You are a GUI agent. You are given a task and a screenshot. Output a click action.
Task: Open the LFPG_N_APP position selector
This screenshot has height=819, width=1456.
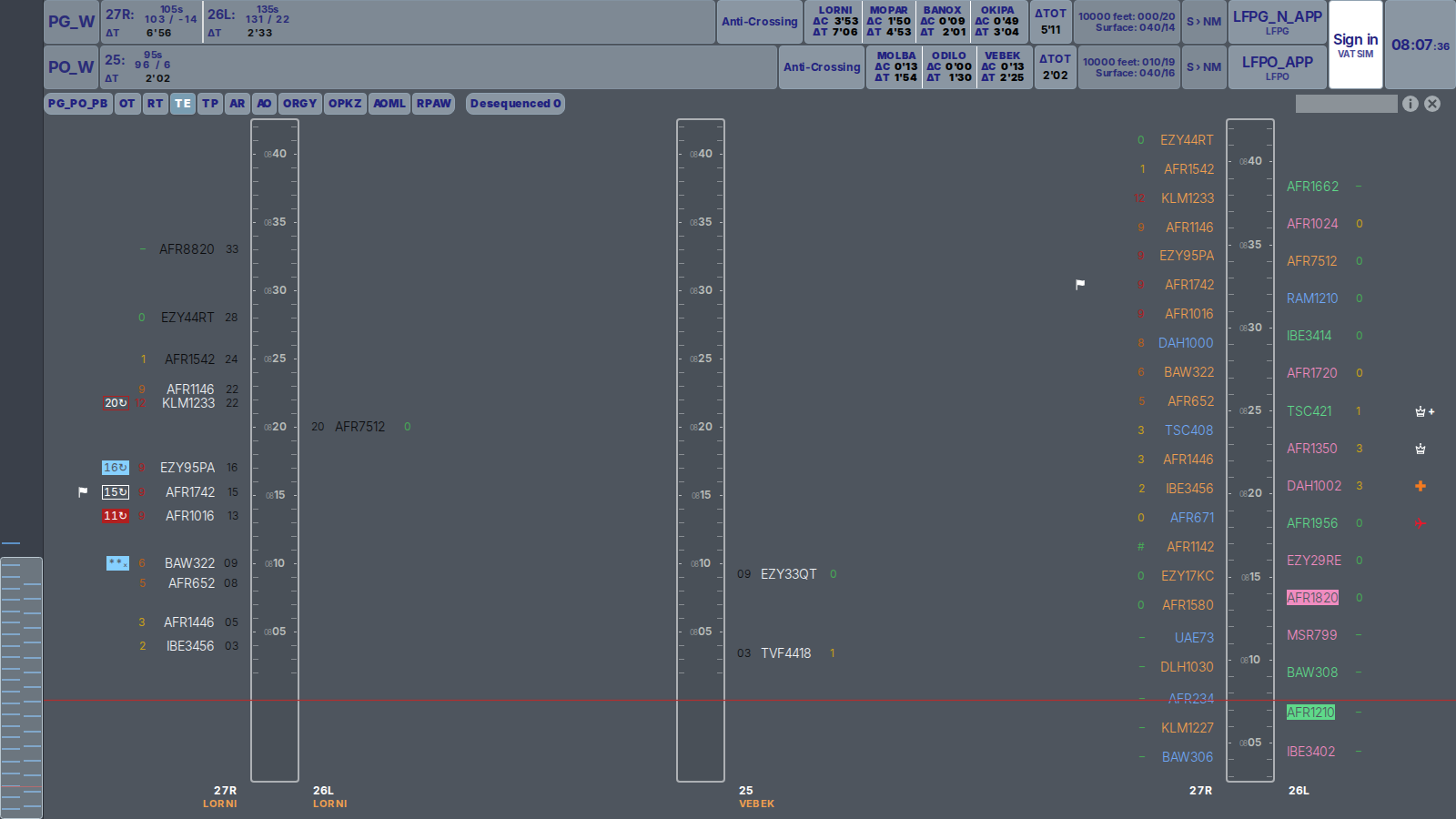[x=1278, y=22]
